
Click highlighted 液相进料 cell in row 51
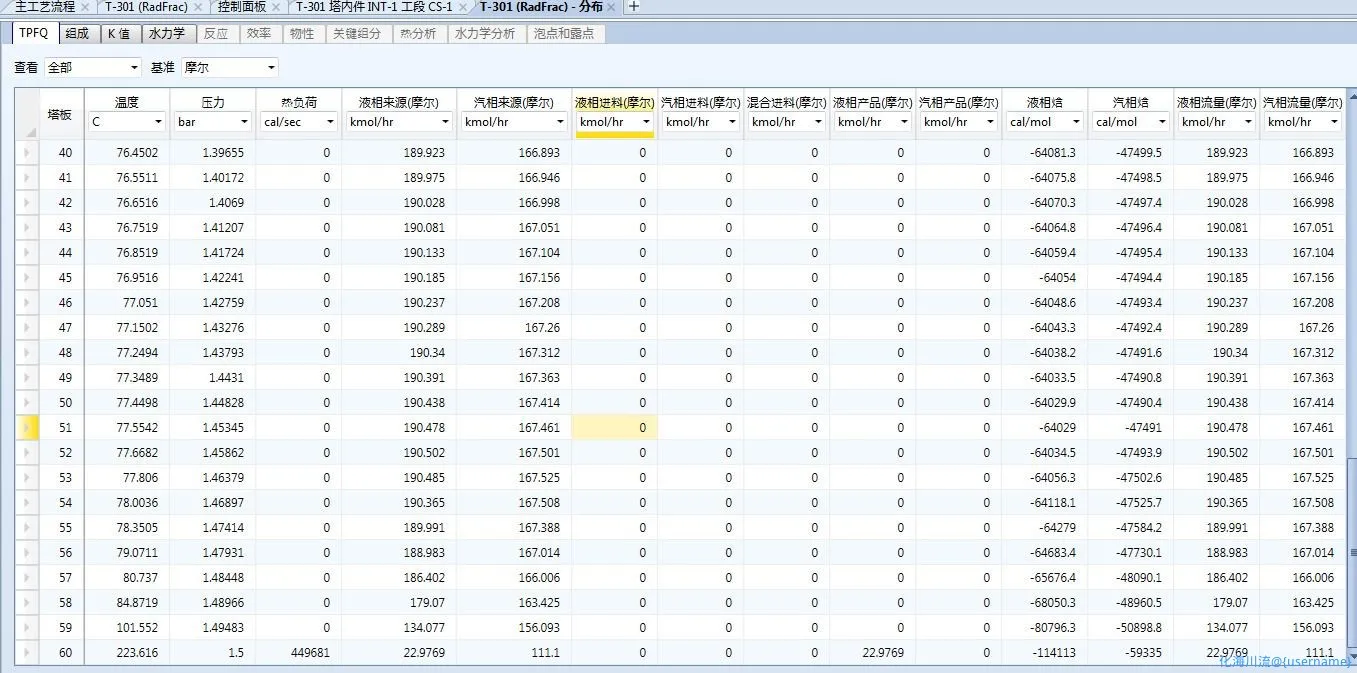(x=614, y=427)
